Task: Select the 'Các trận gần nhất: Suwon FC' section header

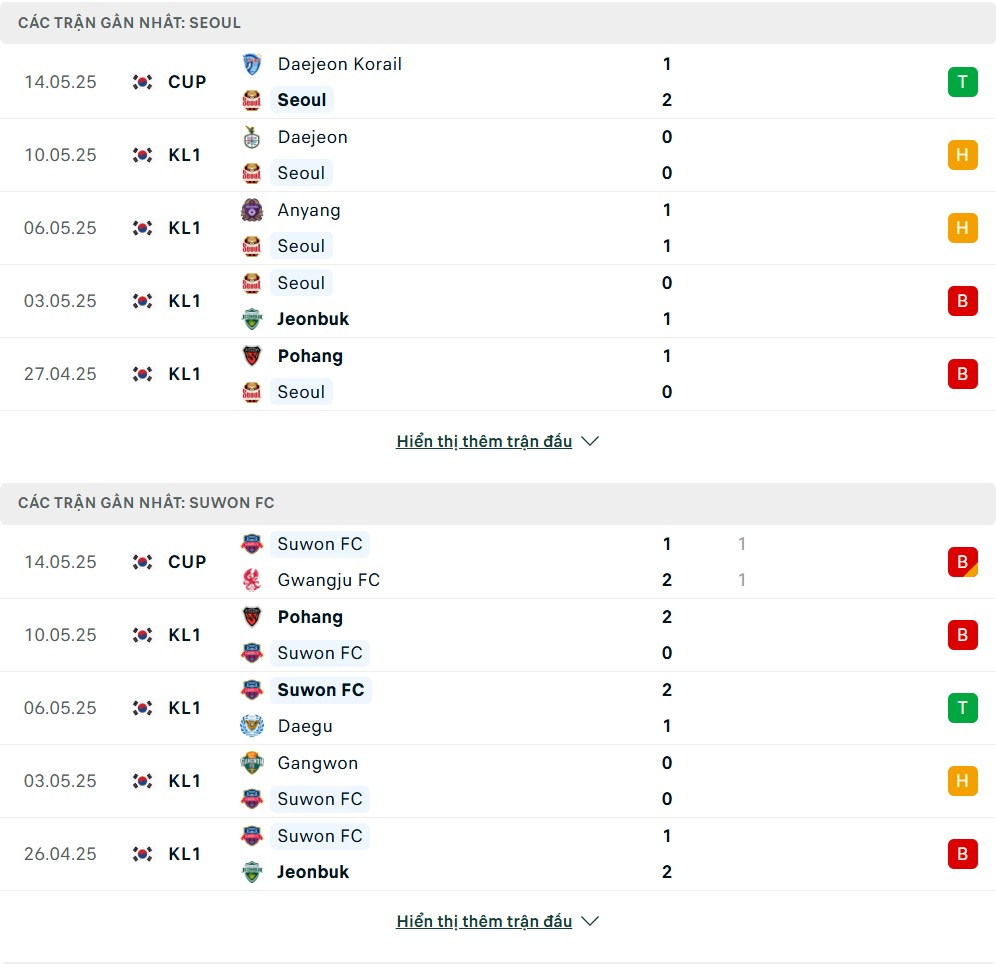Action: coord(498,504)
